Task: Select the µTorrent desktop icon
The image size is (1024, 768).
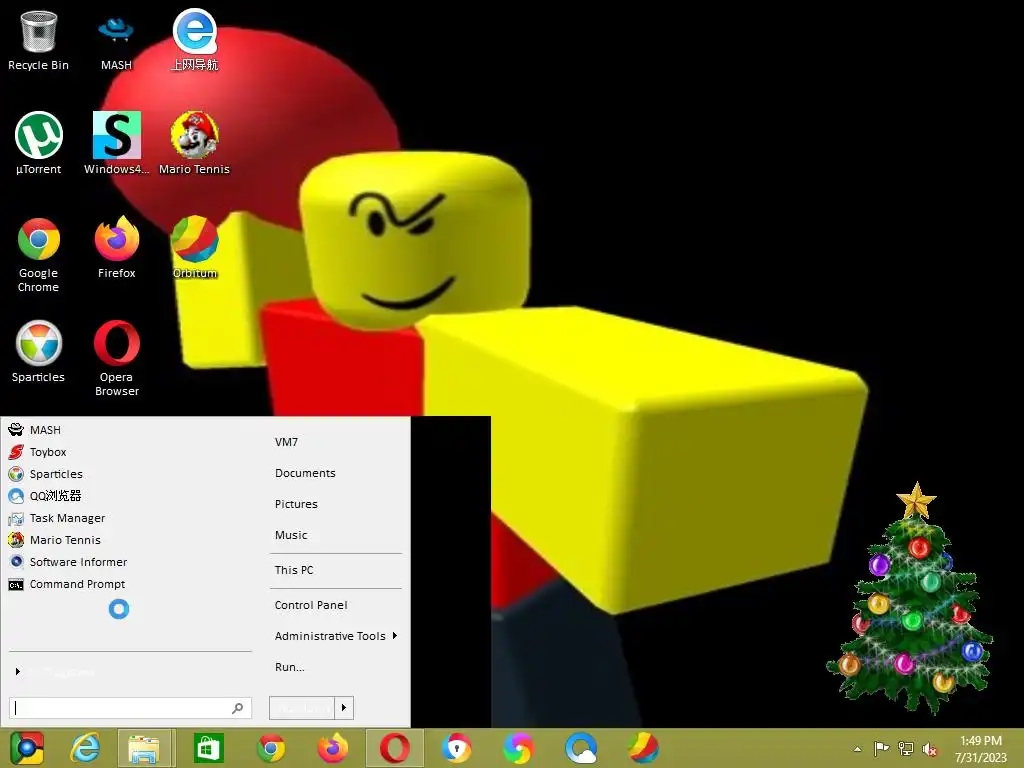Action: click(x=38, y=144)
